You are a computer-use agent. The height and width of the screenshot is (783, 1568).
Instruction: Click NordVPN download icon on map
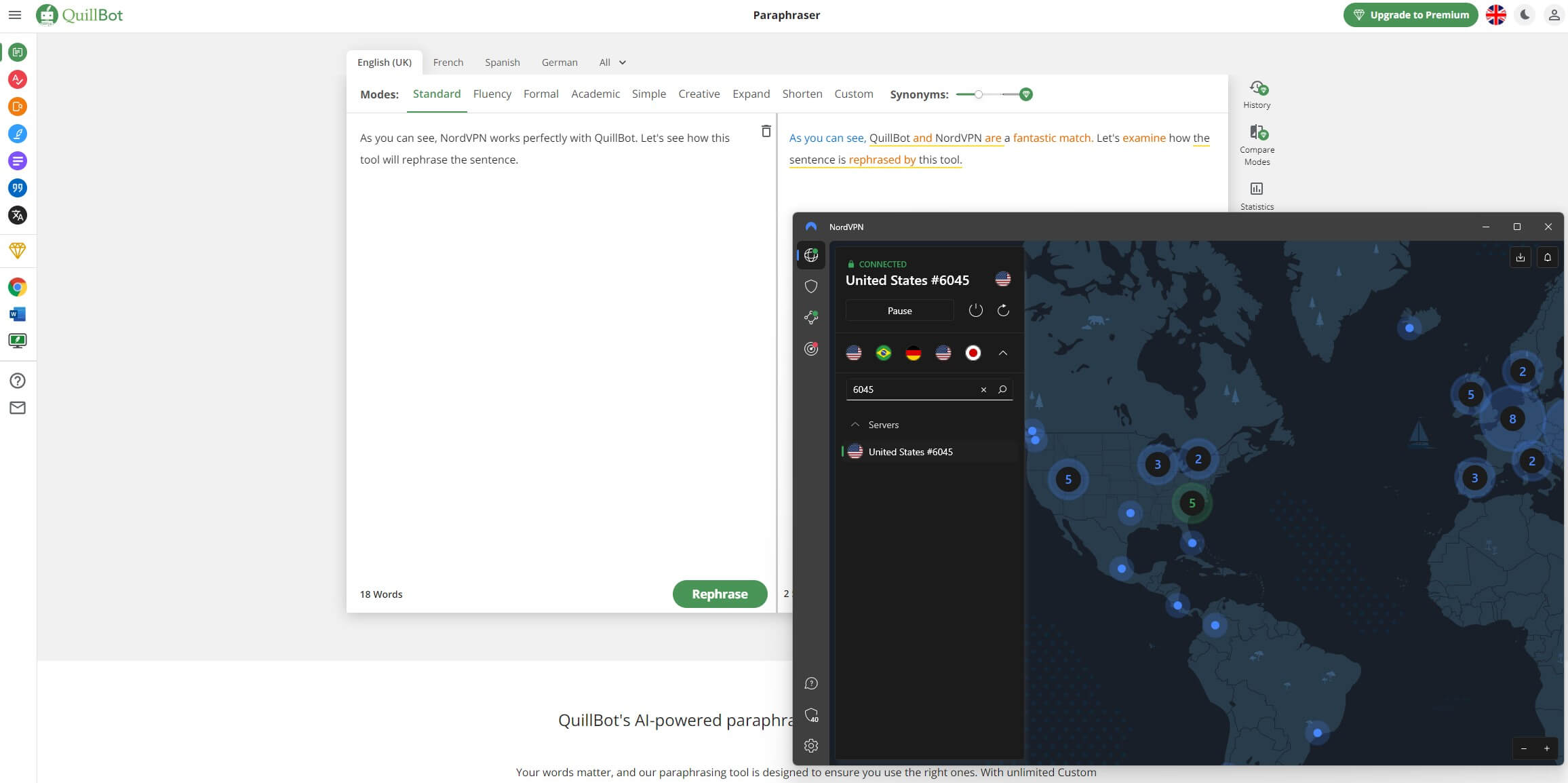coord(1520,257)
